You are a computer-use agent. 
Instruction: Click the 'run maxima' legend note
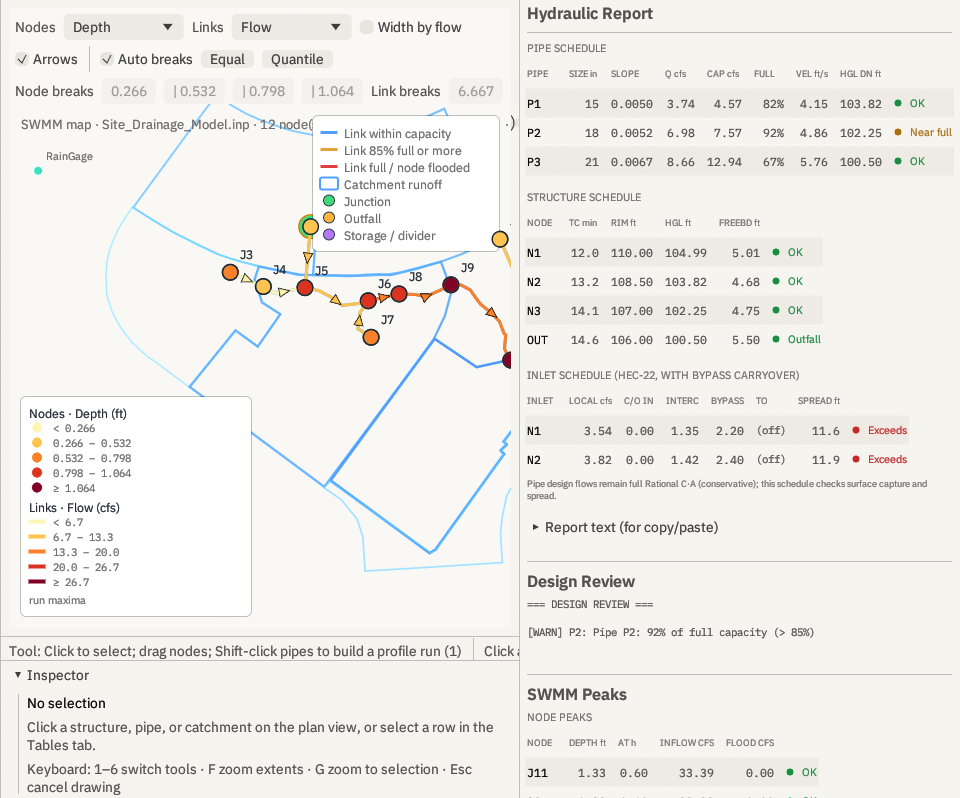57,600
